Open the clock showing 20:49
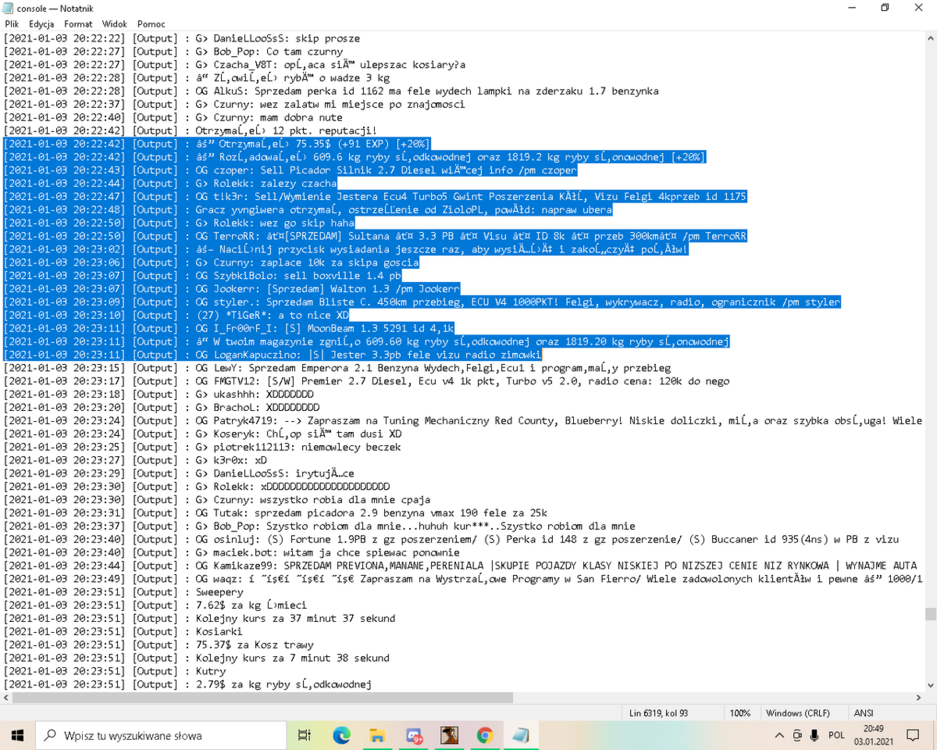 click(x=873, y=735)
